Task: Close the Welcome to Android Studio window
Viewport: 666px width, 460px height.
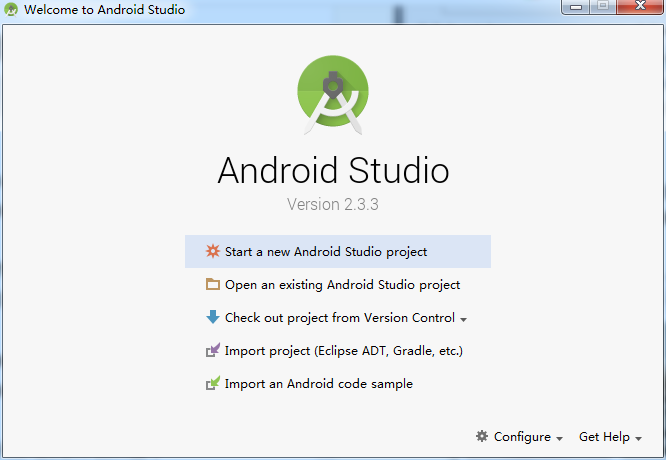Action: (x=640, y=7)
